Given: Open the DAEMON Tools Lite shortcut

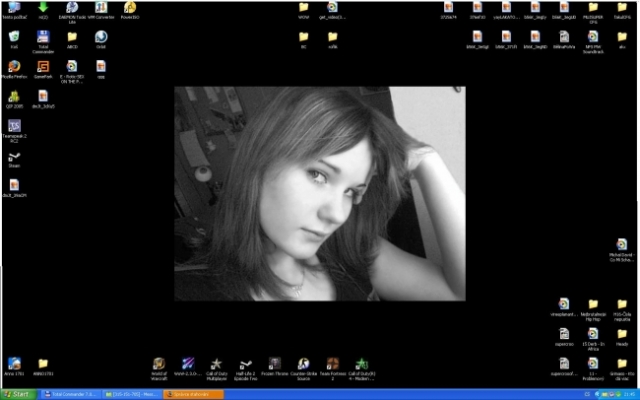Looking at the screenshot, I should tap(72, 12).
